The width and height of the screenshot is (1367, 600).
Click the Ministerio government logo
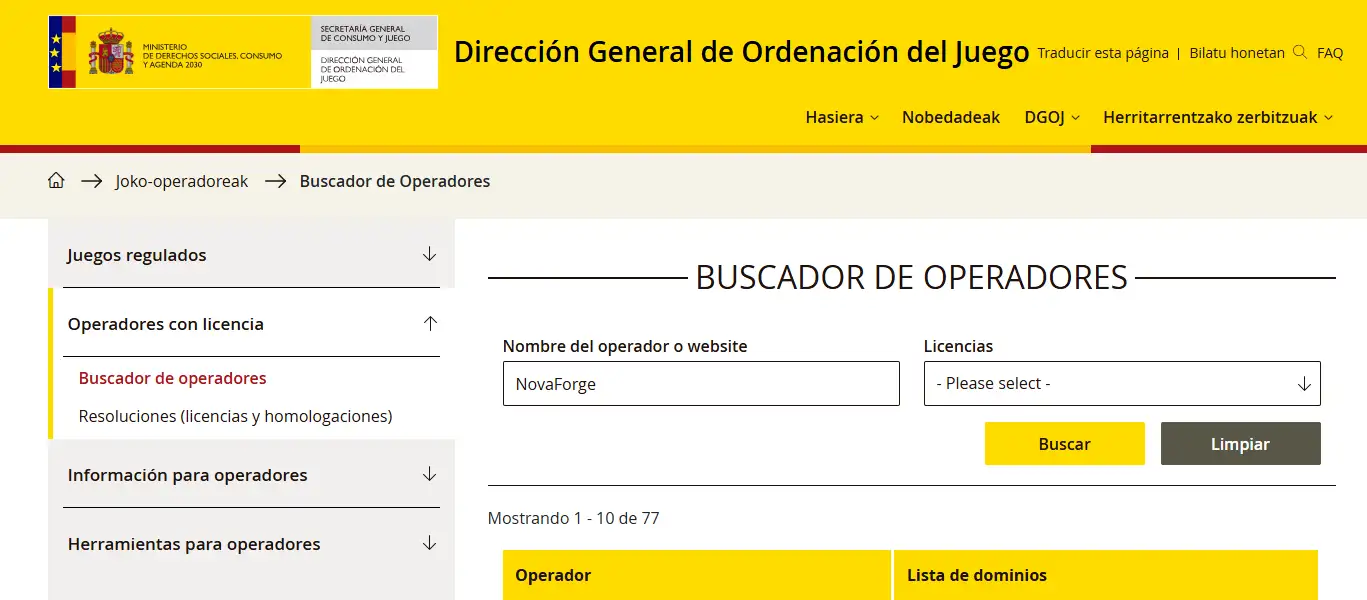coord(179,52)
